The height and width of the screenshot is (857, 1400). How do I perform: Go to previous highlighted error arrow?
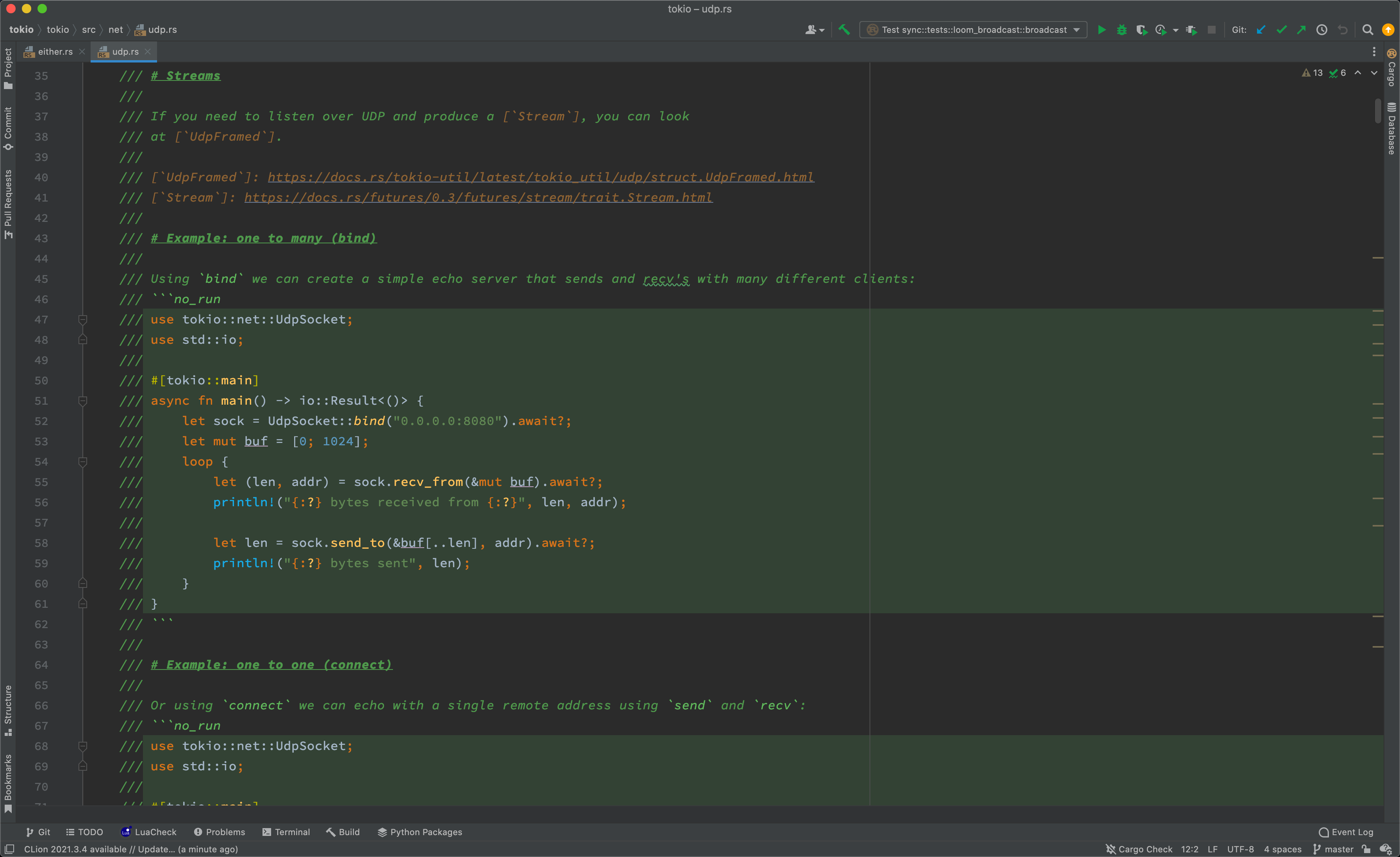[1357, 73]
